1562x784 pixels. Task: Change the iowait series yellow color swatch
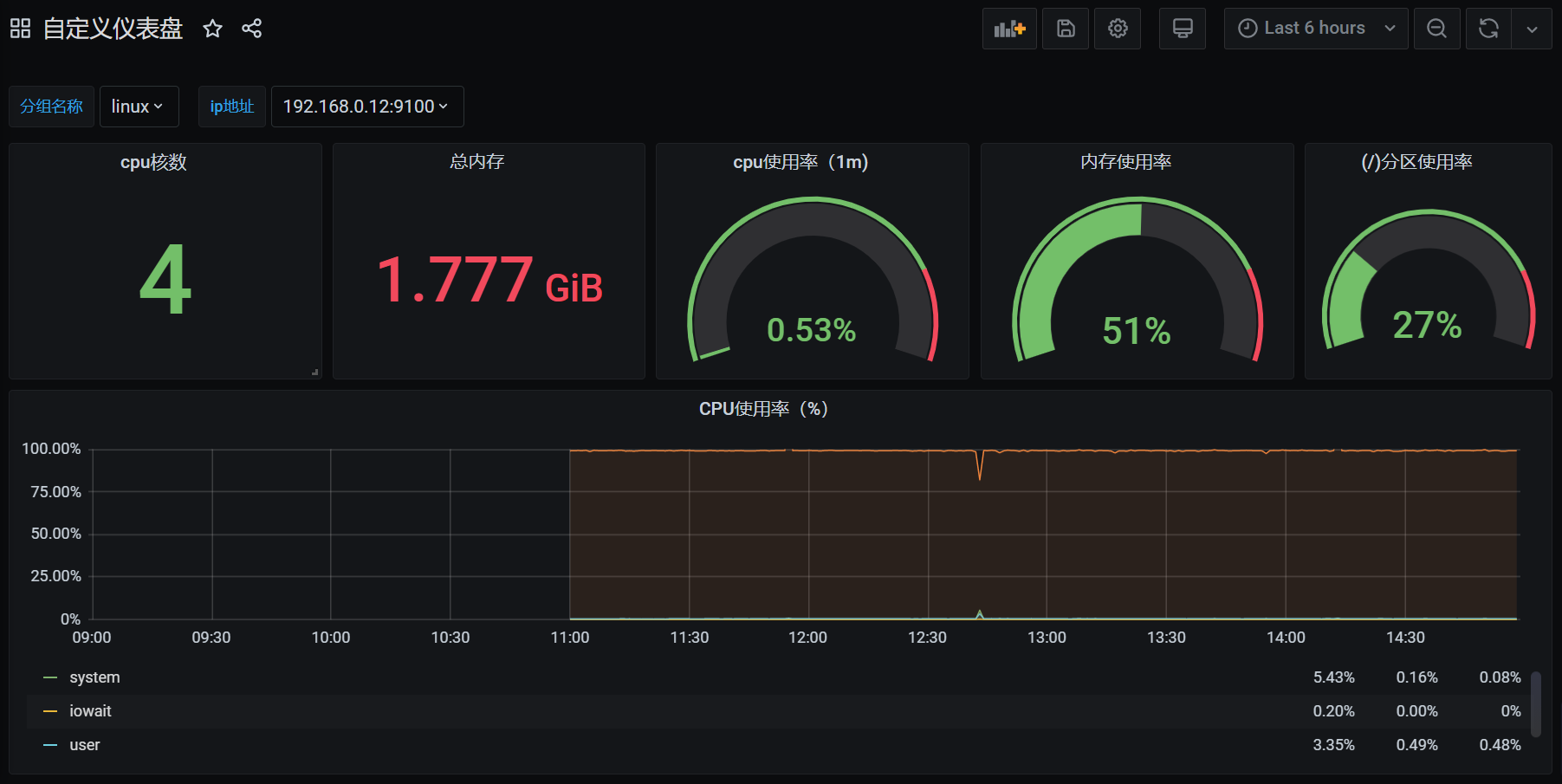[x=50, y=711]
